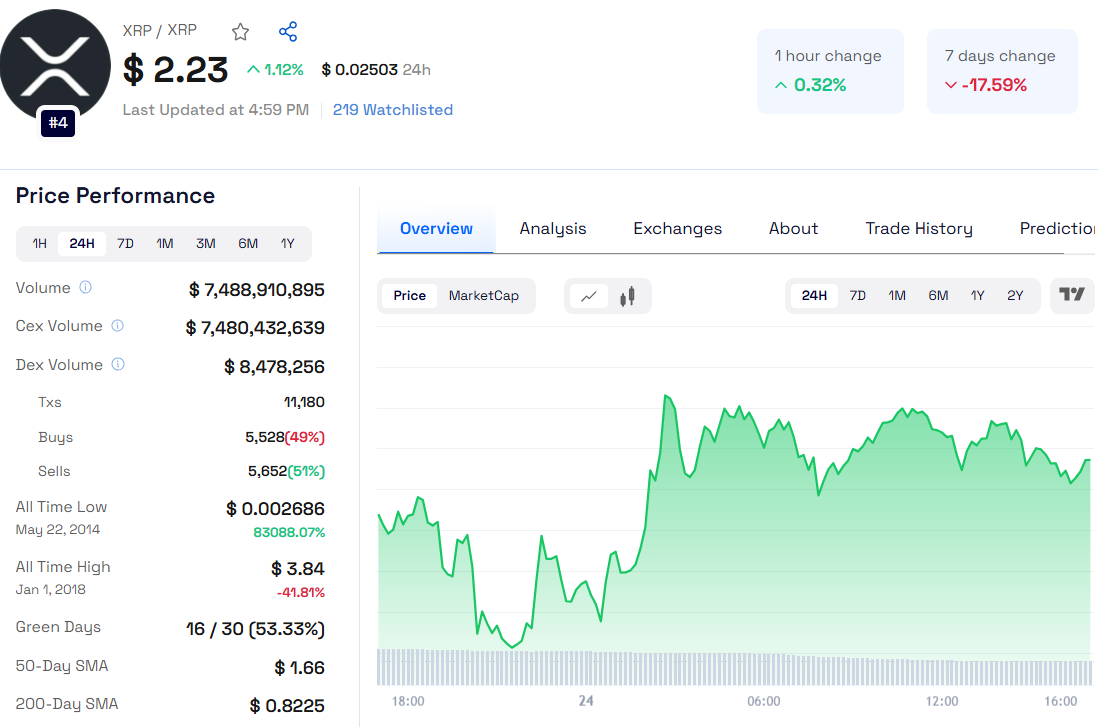Open the Dex Volume info icon

click(118, 364)
